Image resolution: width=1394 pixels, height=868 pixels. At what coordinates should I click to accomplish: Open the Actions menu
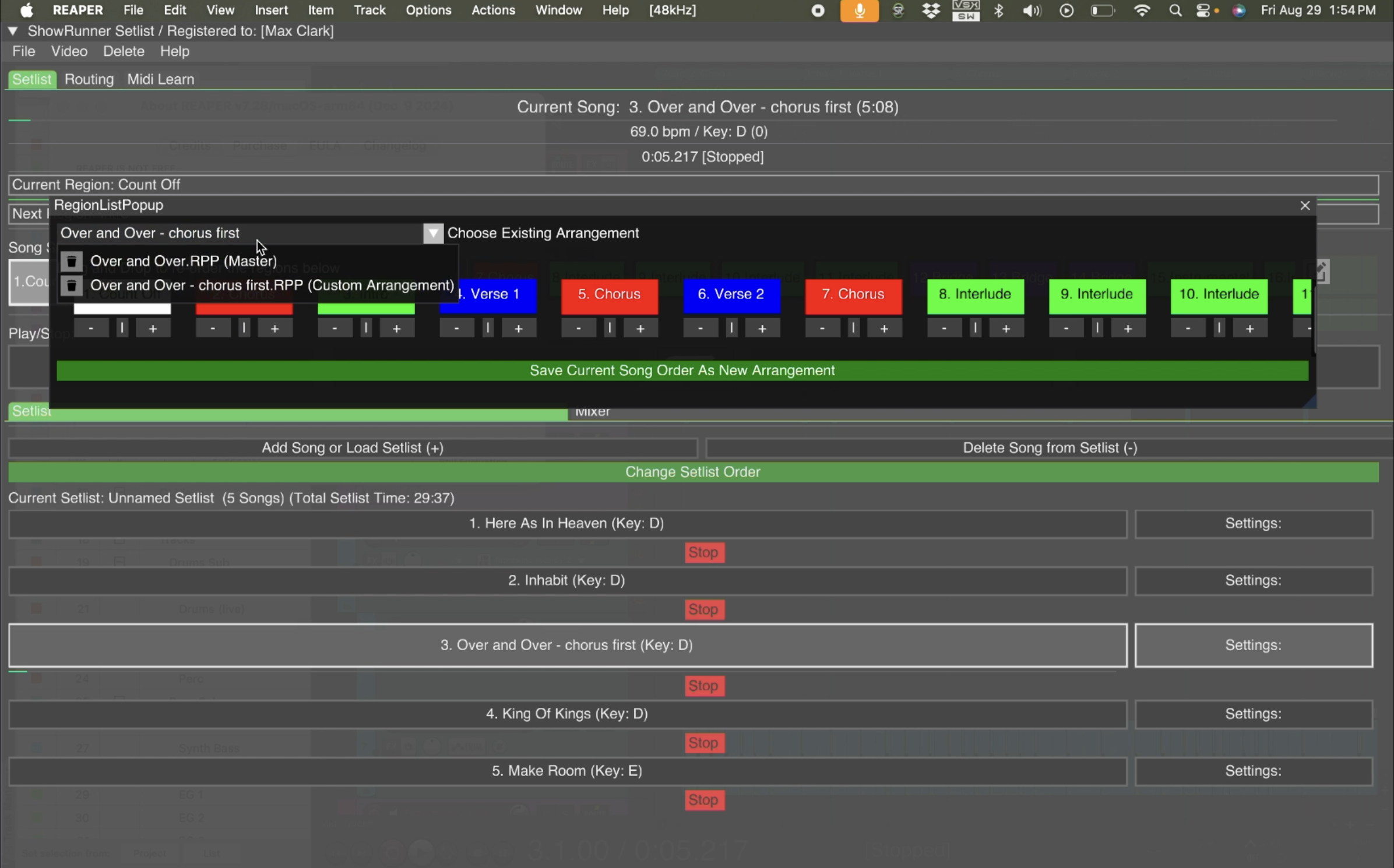493,10
